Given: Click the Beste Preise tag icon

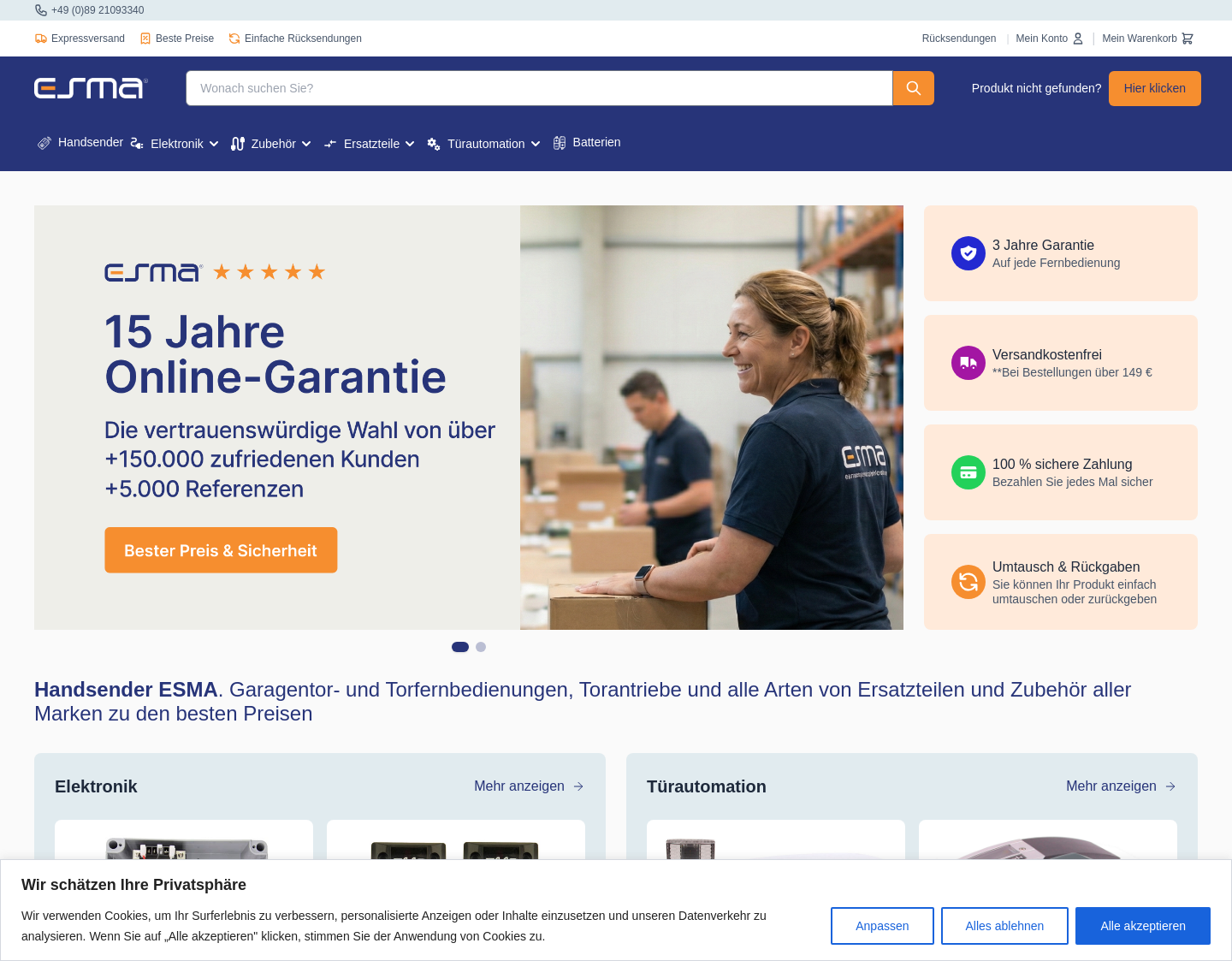Looking at the screenshot, I should pos(145,39).
